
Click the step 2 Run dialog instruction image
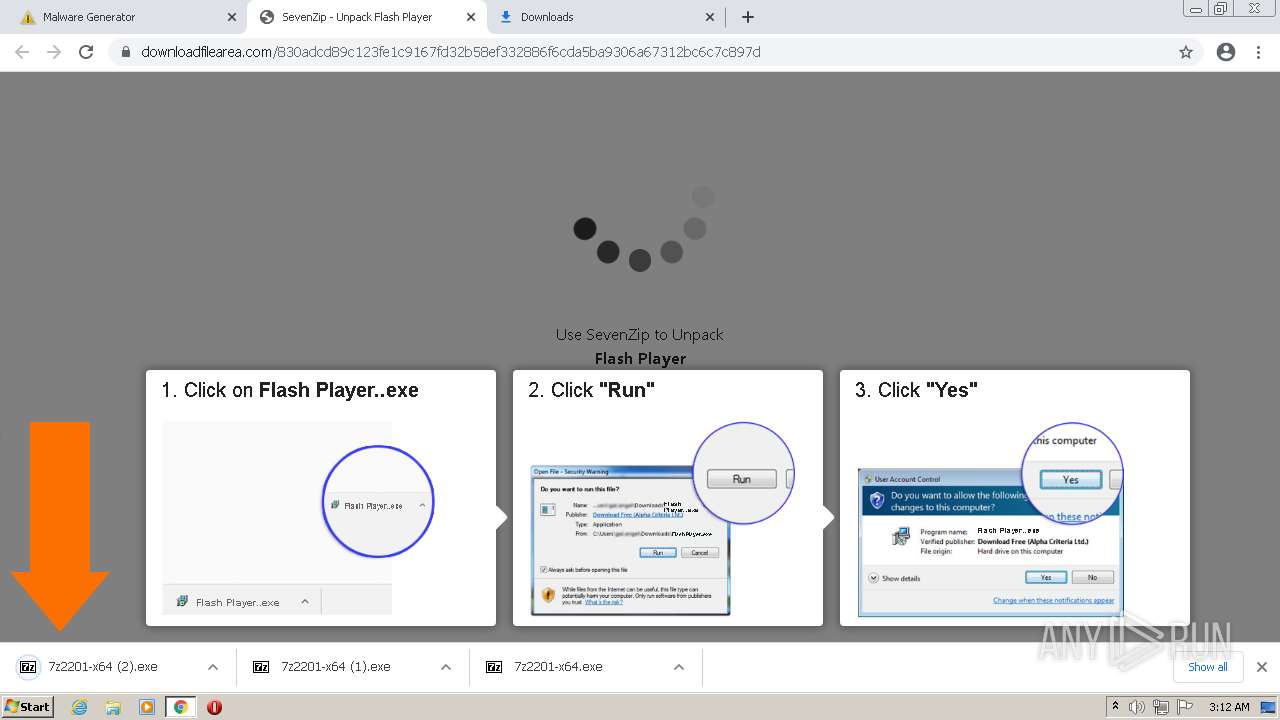[662, 519]
